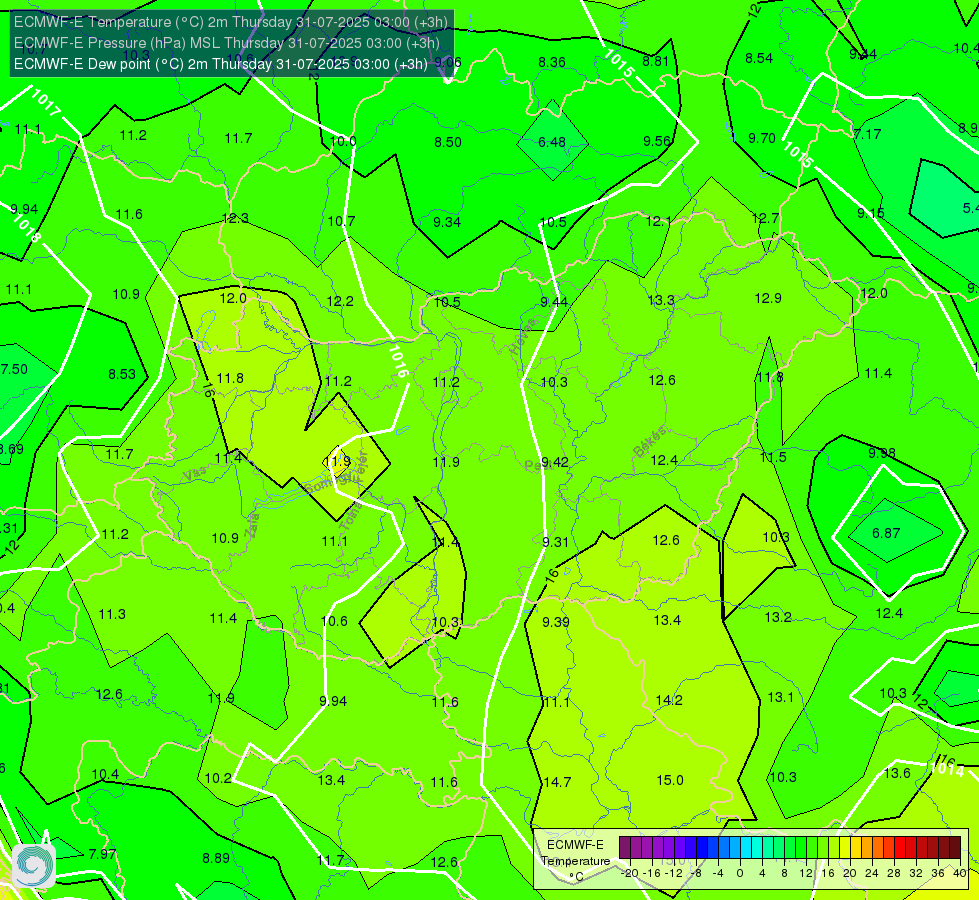Click the 7.97 temperature value
This screenshot has width=979, height=900.
pos(102,854)
